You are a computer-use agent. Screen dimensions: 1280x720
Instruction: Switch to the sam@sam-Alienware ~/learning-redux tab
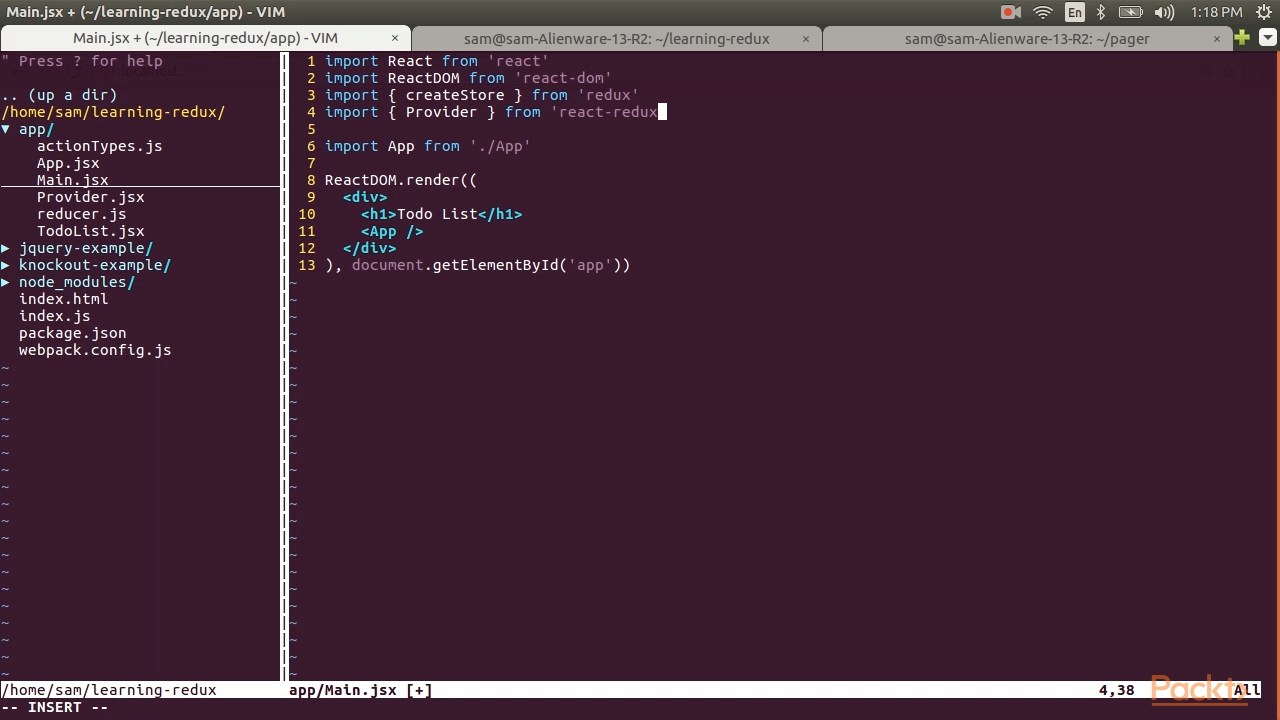[x=616, y=38]
